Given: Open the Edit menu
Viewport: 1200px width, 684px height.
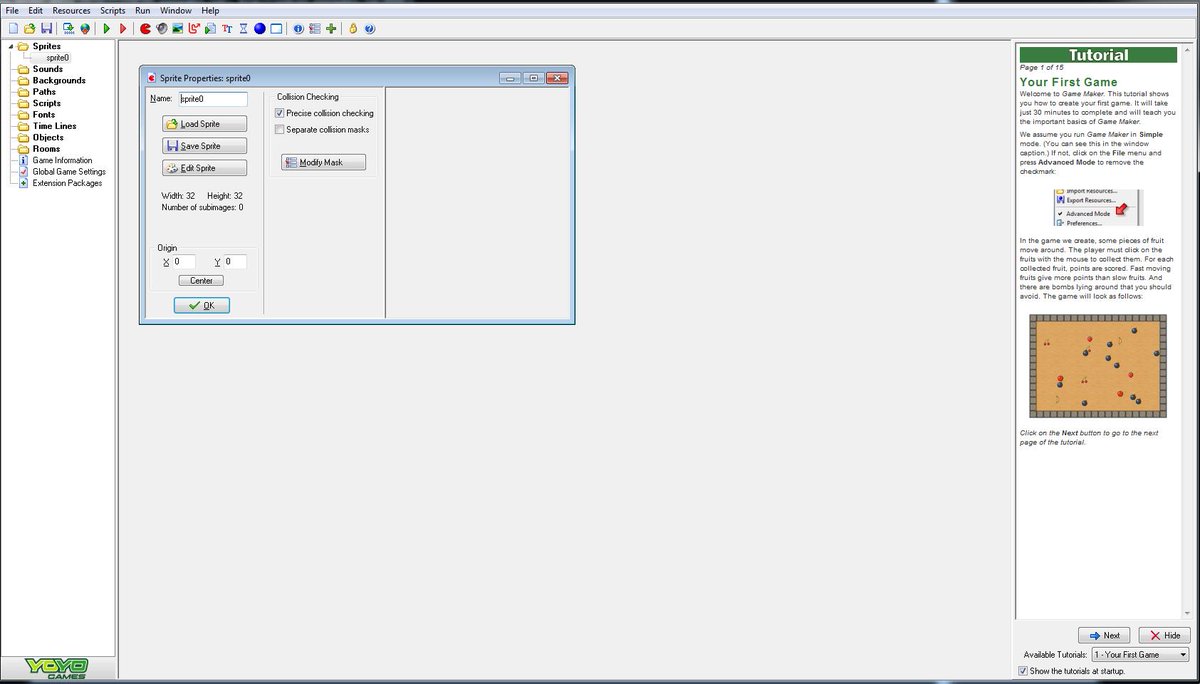Looking at the screenshot, I should click(36, 10).
